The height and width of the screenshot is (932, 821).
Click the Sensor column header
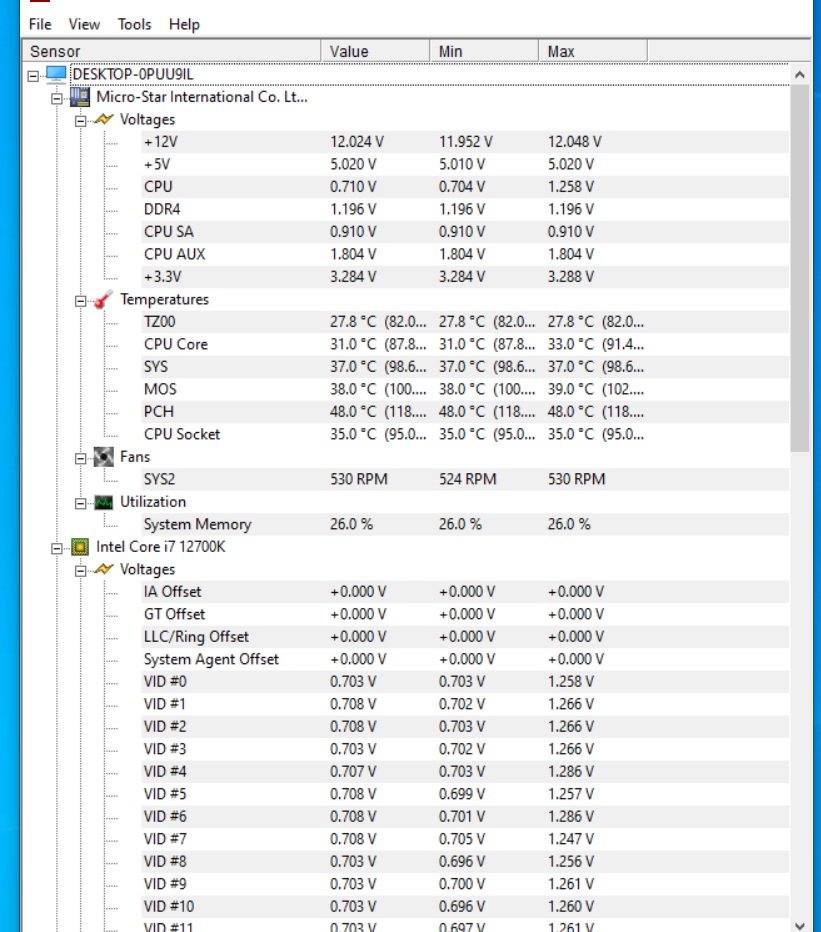click(x=171, y=51)
